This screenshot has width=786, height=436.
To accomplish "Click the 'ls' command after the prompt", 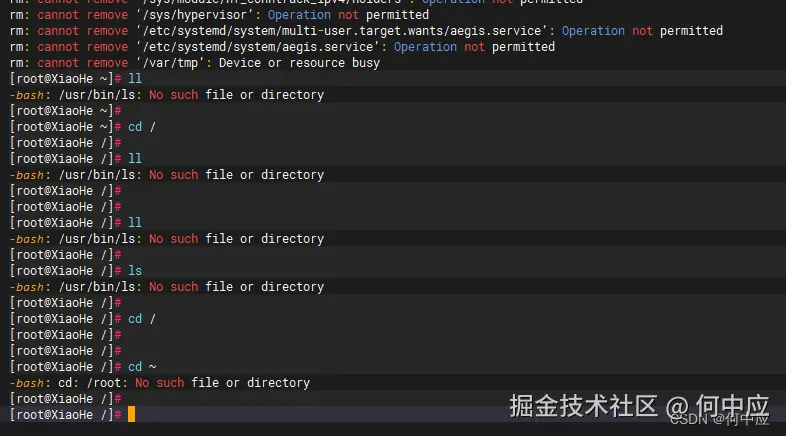I will 135,270.
